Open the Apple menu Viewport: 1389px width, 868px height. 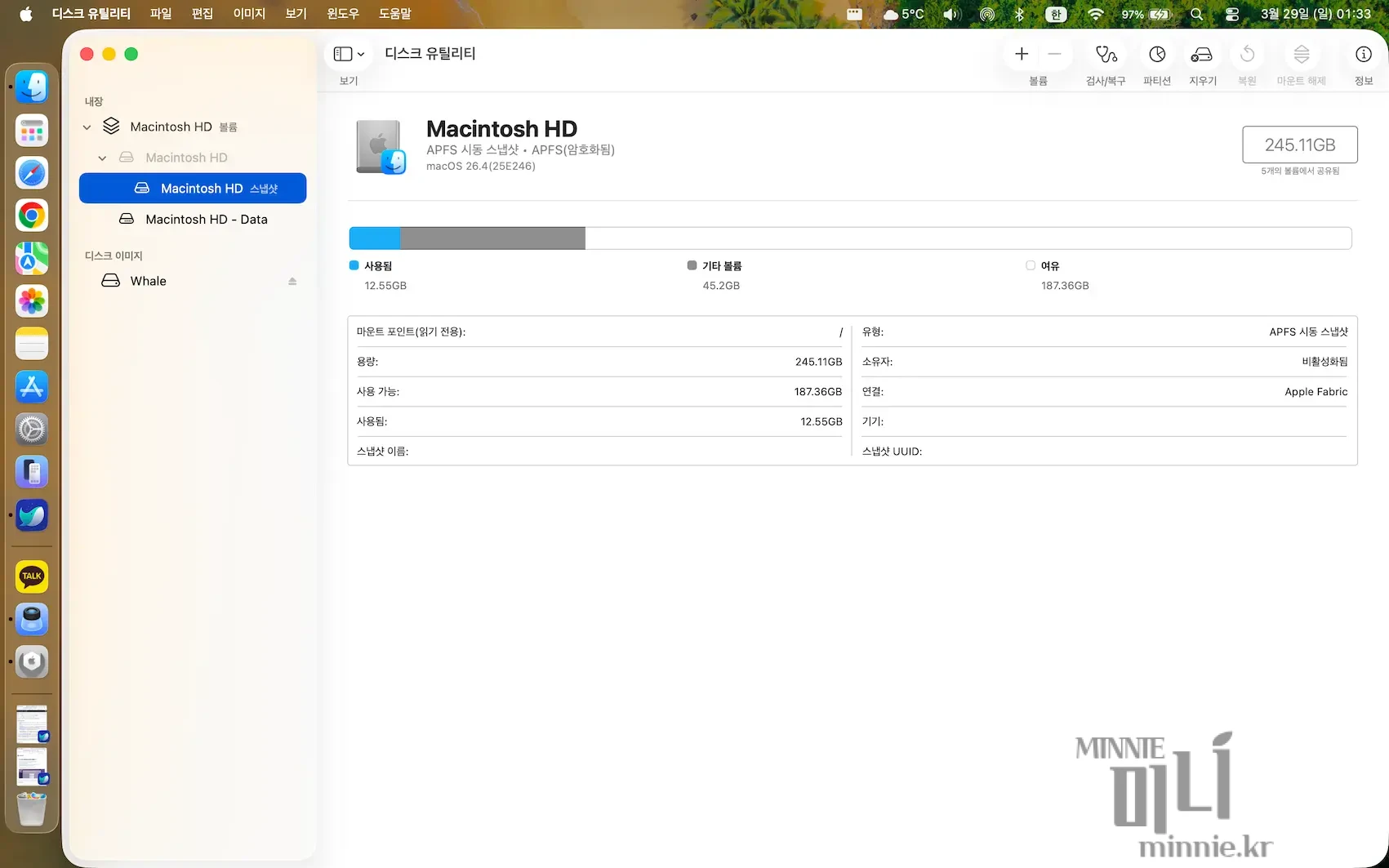coord(25,14)
